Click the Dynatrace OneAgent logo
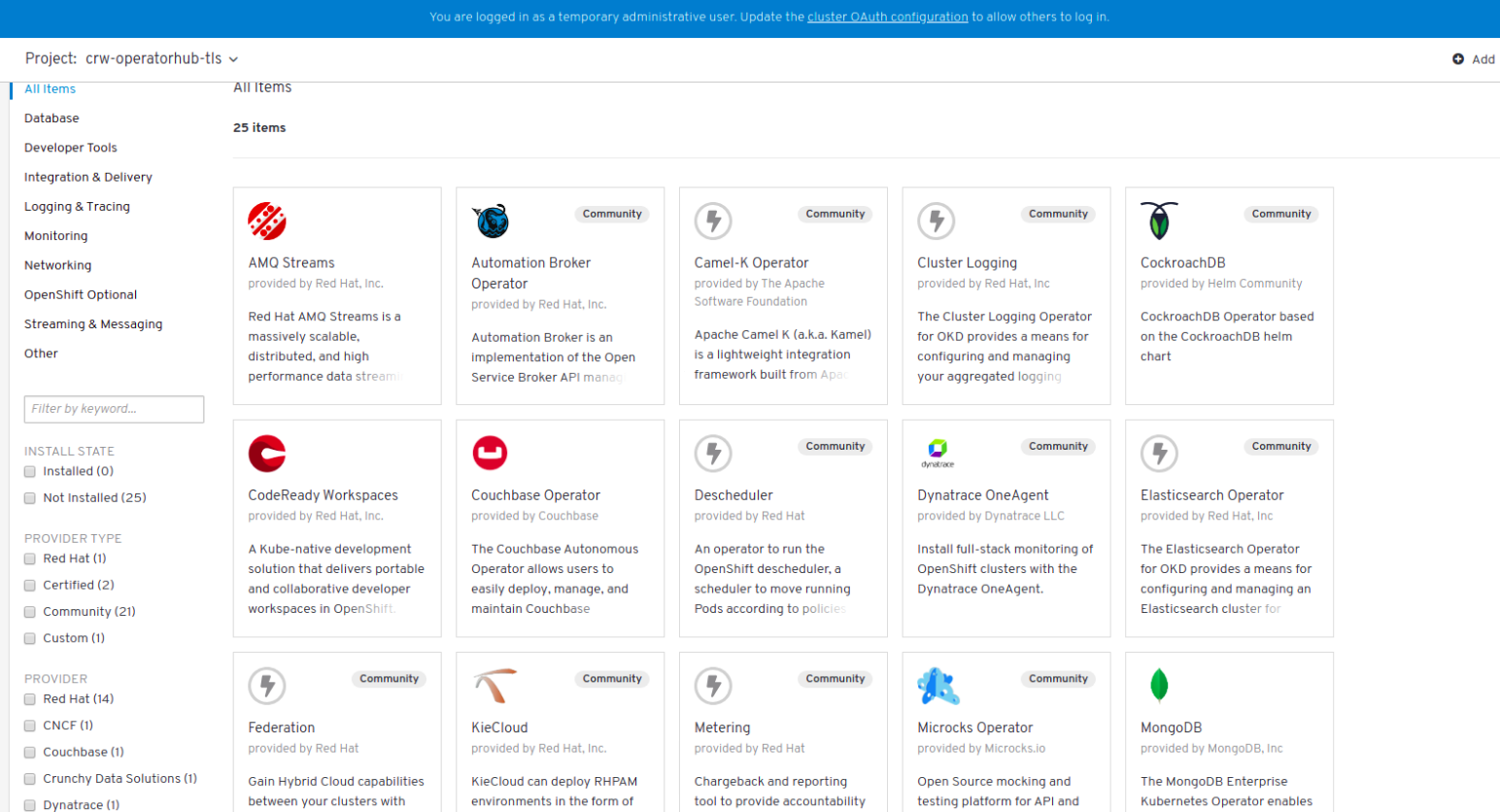The width and height of the screenshot is (1500, 812). click(937, 450)
